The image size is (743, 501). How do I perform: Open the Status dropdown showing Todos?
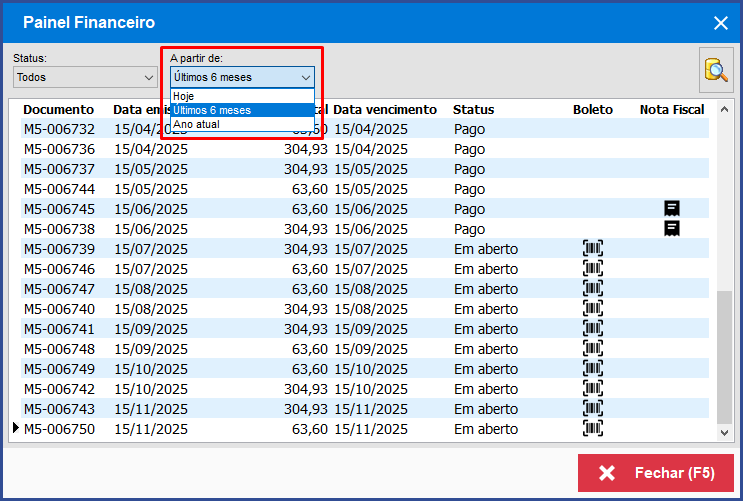tap(85, 77)
